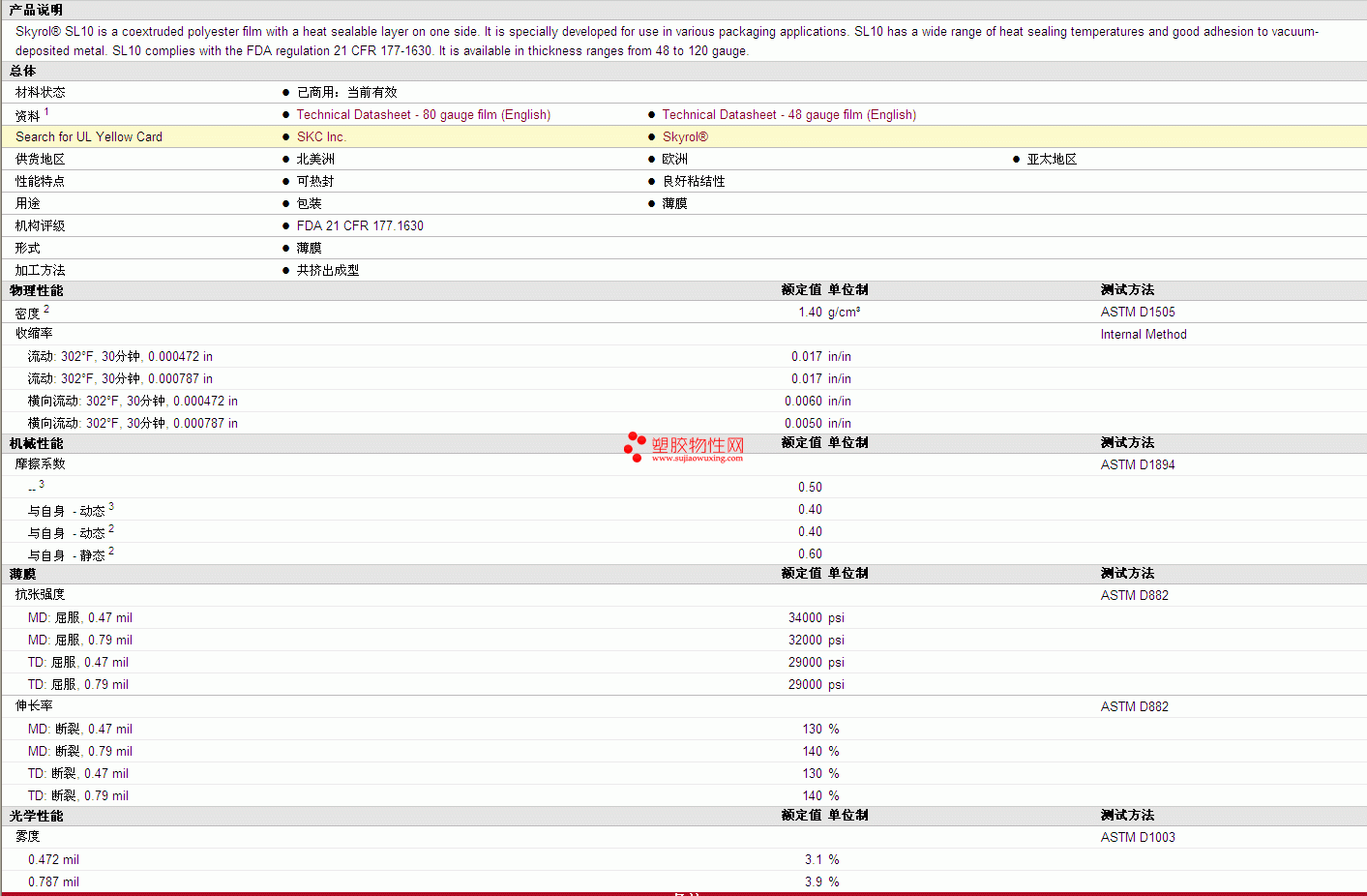
Task: Select the 产品说明 section header
Action: [36, 10]
